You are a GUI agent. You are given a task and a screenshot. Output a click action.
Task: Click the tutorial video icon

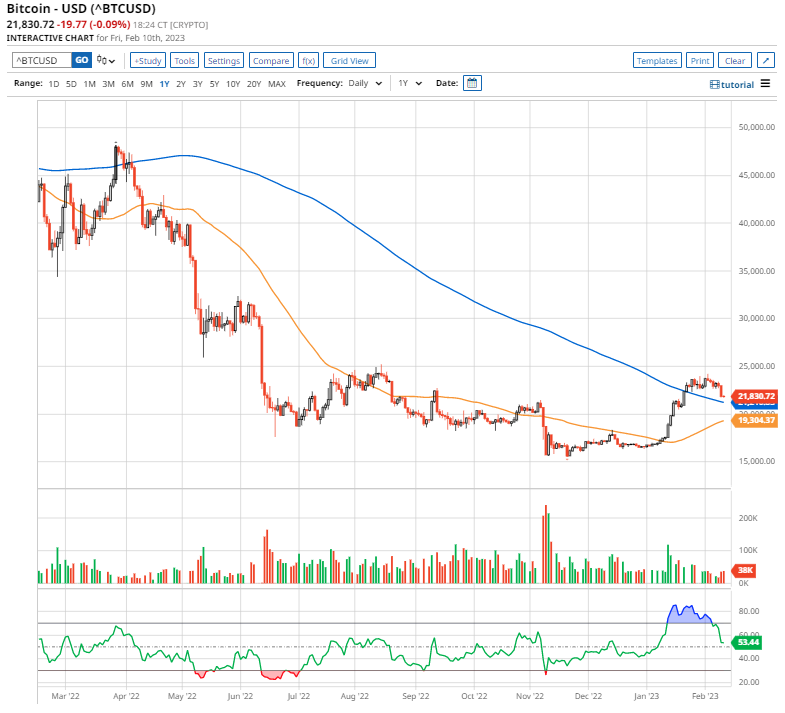tap(714, 85)
